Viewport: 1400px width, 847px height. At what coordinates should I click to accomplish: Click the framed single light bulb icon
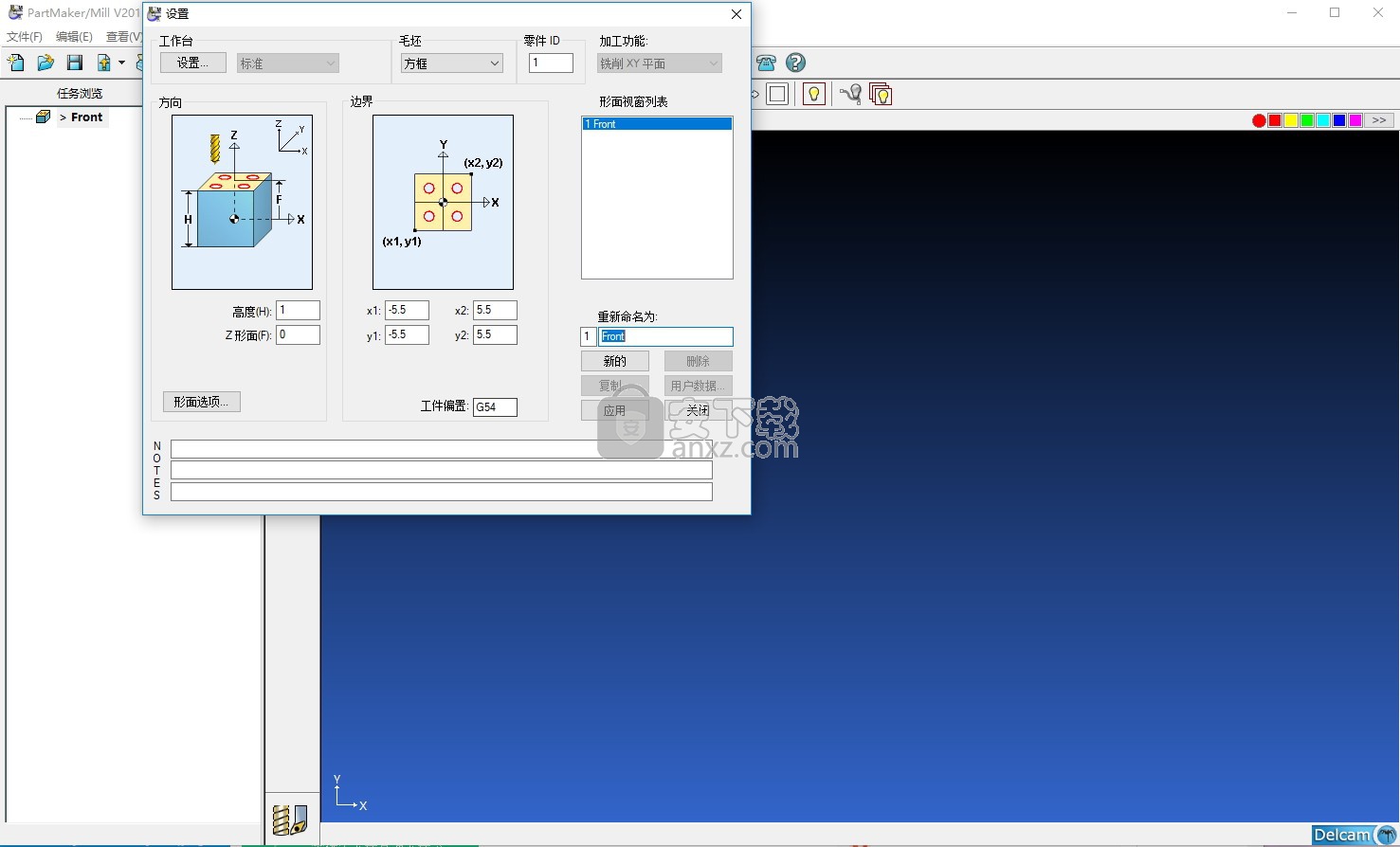(x=813, y=94)
